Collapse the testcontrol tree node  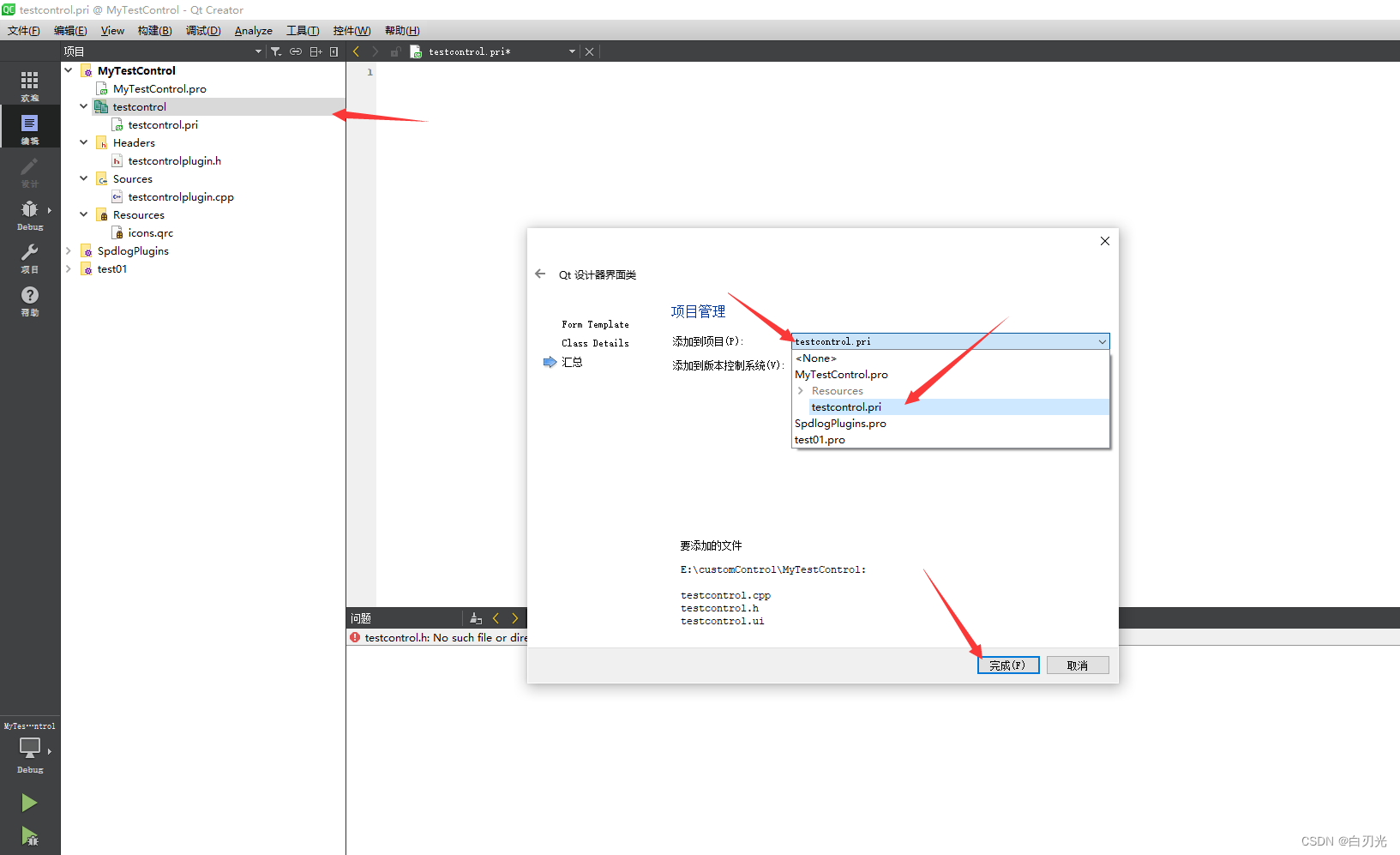[x=84, y=106]
